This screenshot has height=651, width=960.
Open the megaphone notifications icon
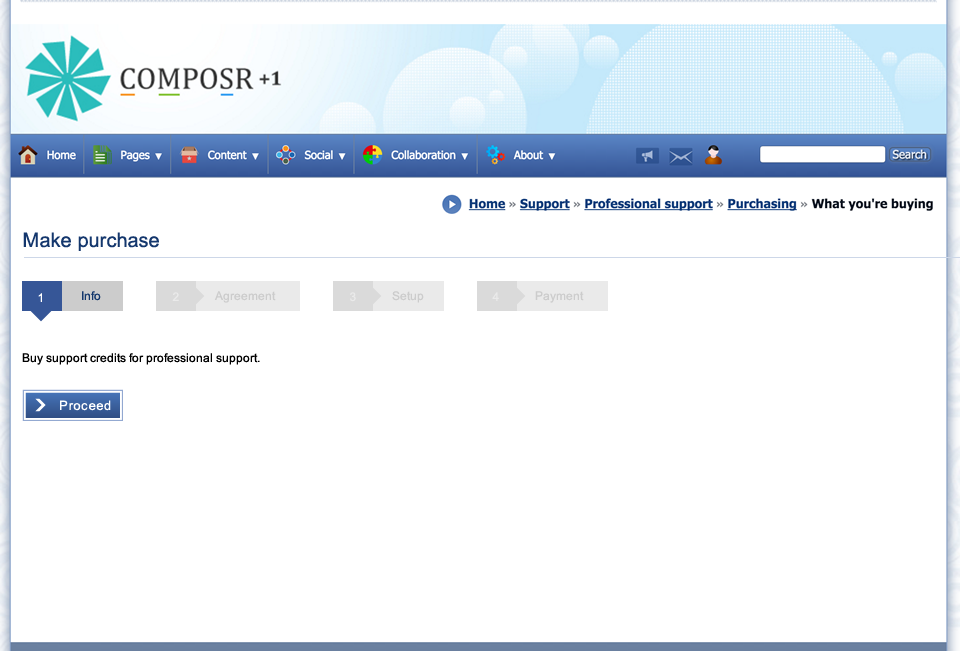pos(647,156)
